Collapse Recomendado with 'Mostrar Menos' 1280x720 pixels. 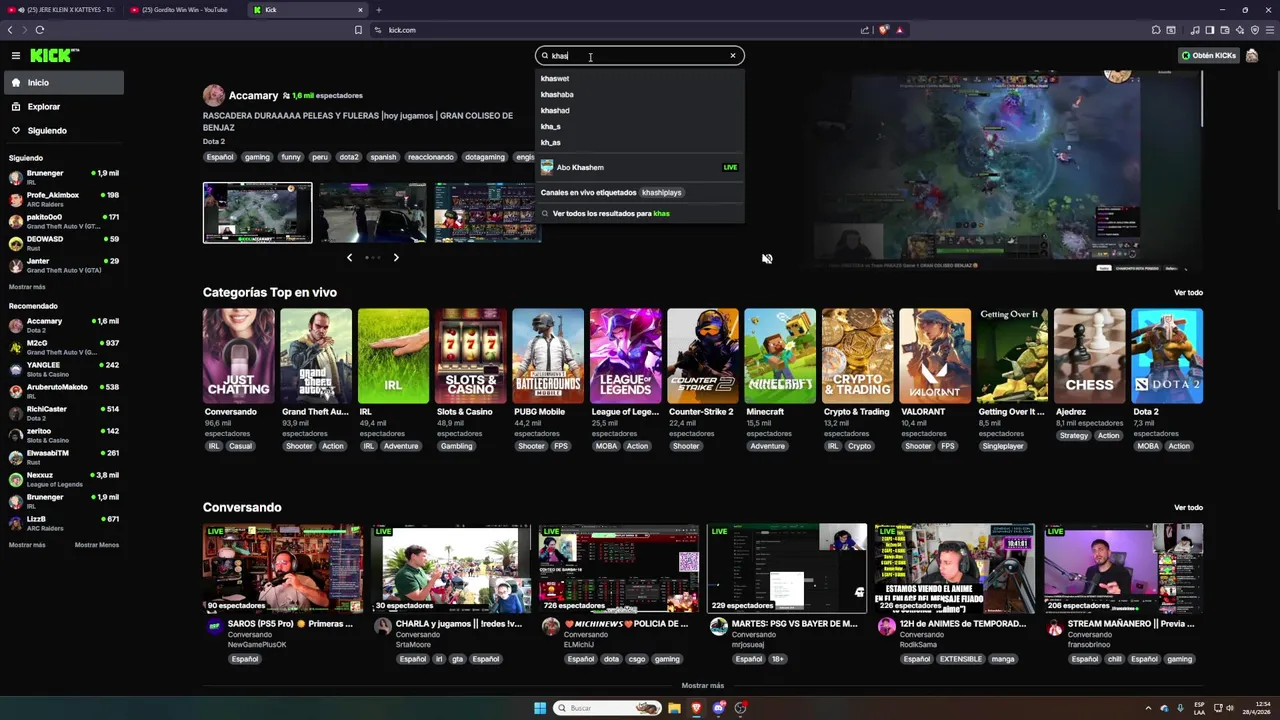tap(97, 545)
